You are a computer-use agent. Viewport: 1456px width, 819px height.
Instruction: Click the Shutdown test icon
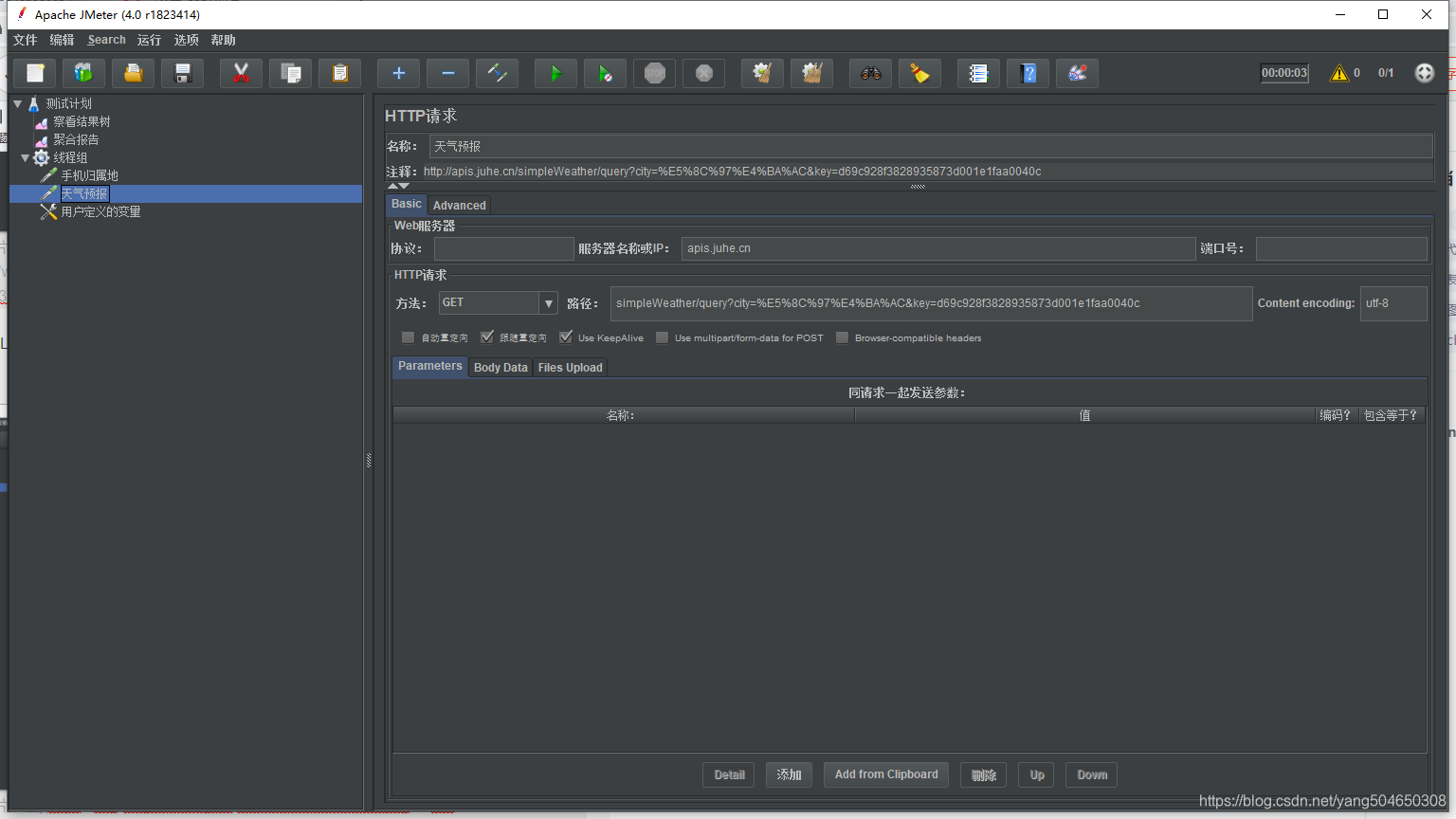(704, 73)
